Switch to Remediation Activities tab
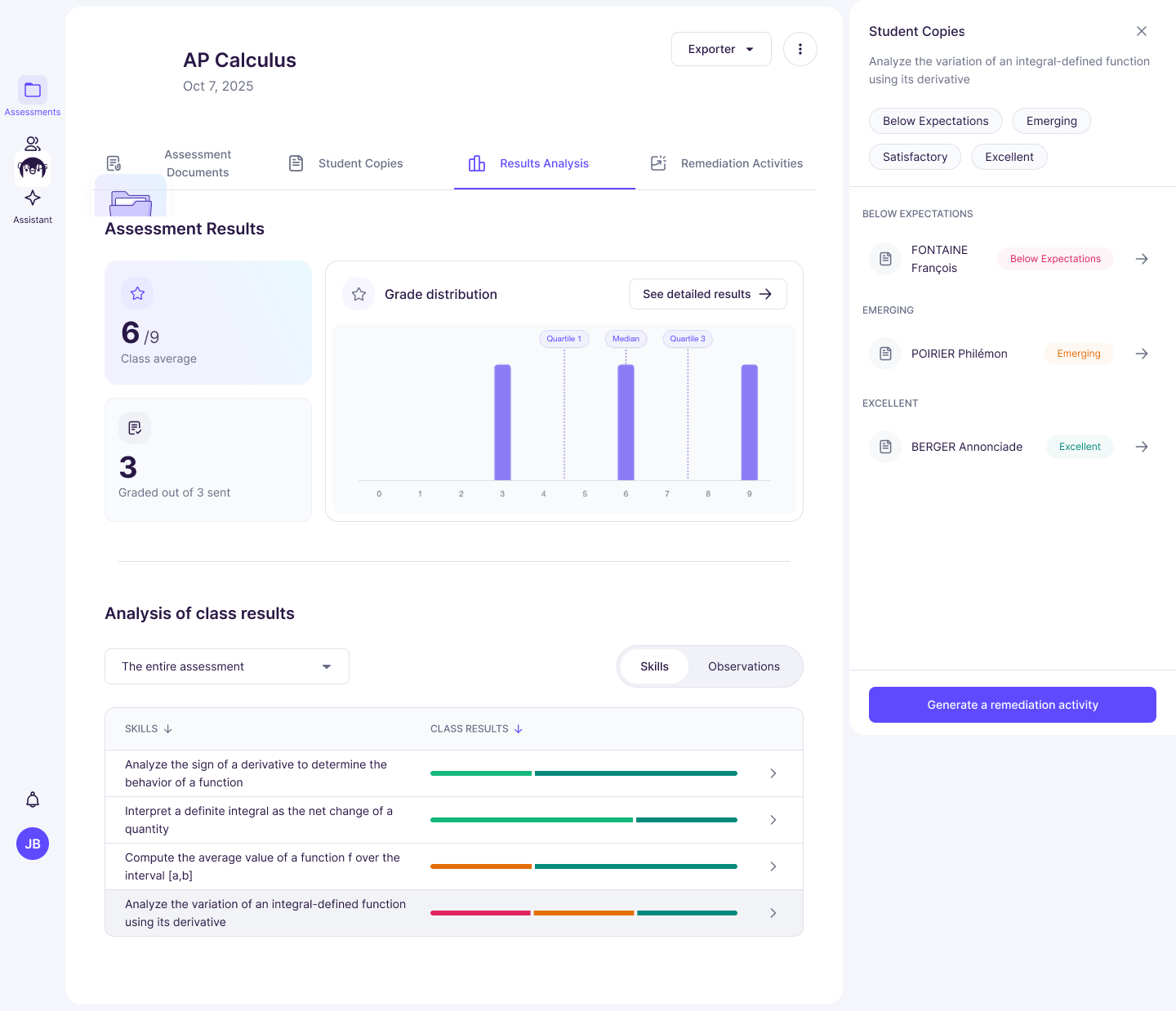Image resolution: width=1176 pixels, height=1011 pixels. point(726,163)
